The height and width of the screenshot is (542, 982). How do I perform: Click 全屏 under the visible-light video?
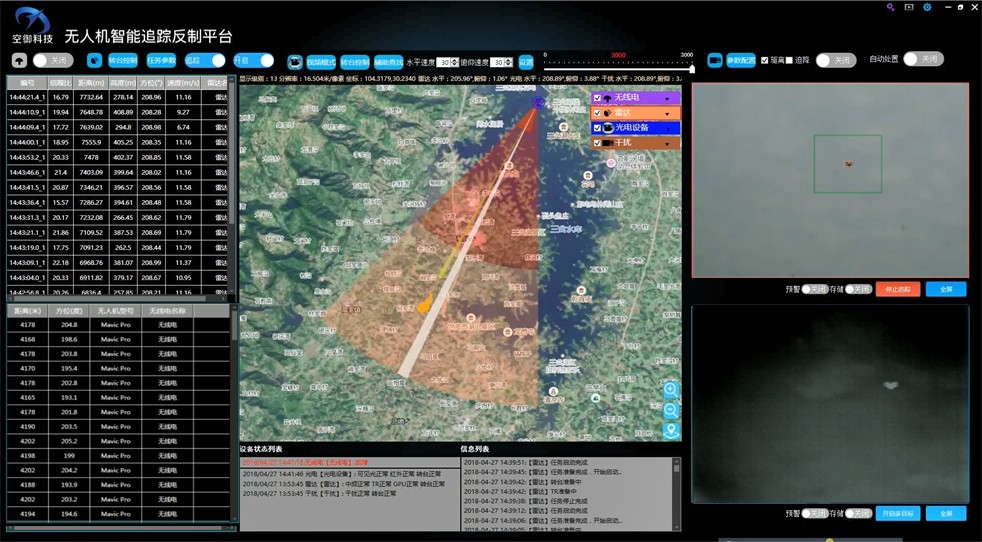(x=946, y=289)
